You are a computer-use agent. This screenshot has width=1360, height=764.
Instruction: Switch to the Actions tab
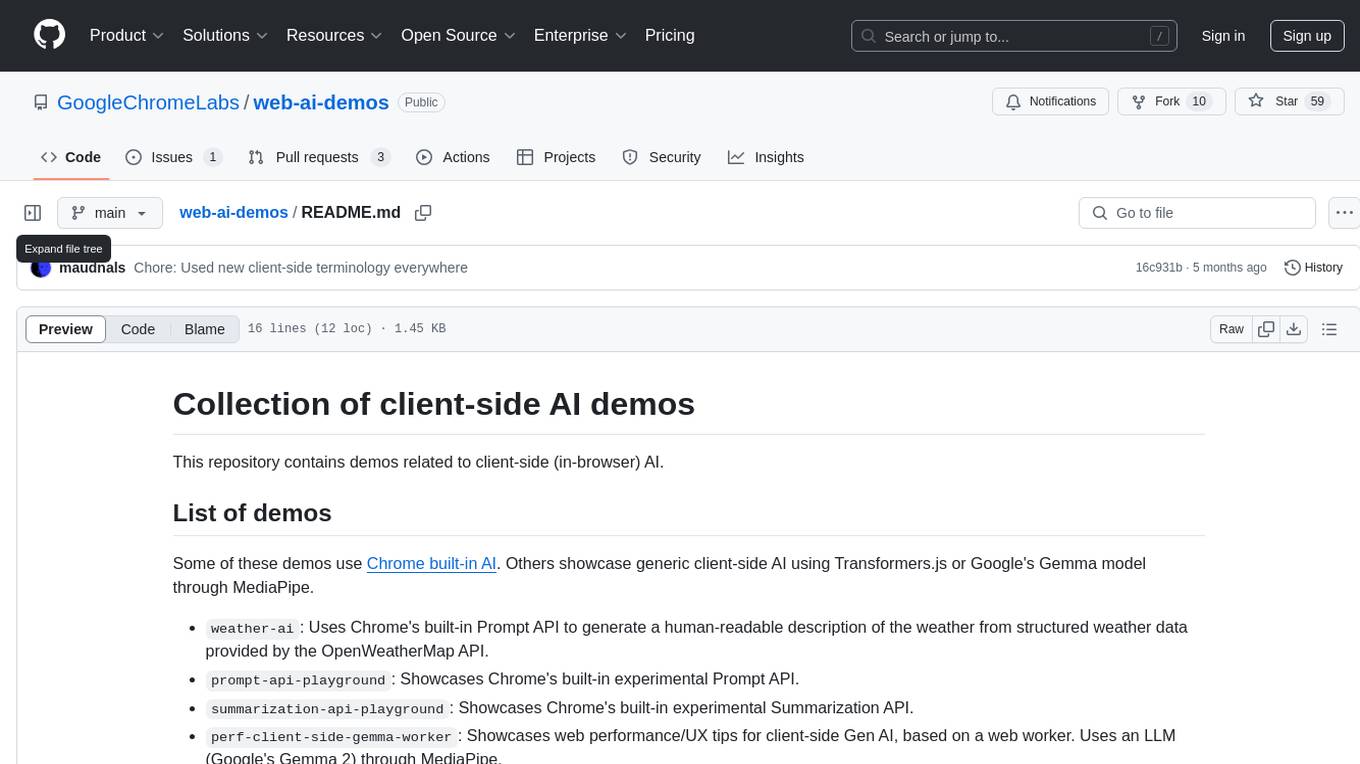coord(453,157)
